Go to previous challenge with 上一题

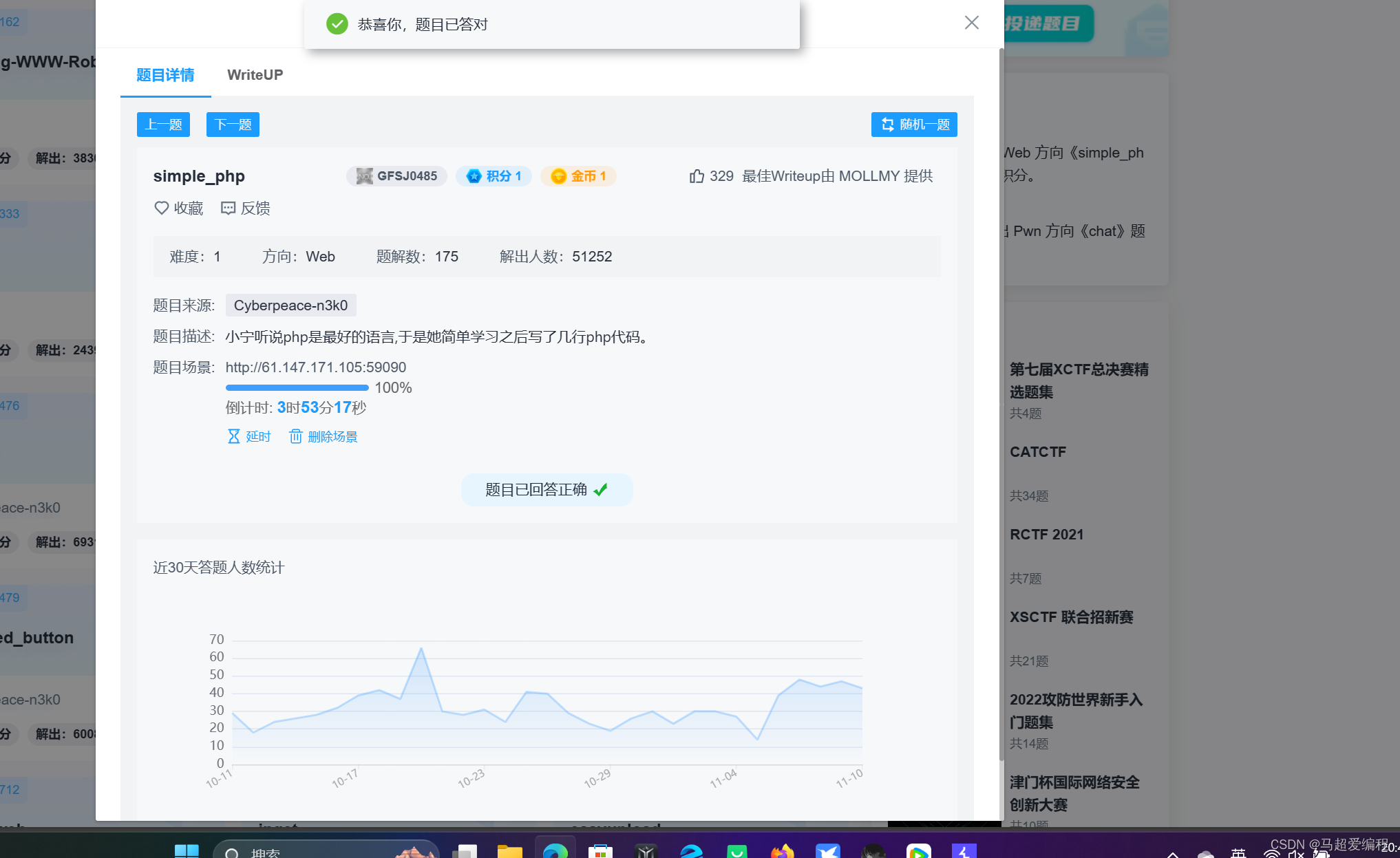163,125
